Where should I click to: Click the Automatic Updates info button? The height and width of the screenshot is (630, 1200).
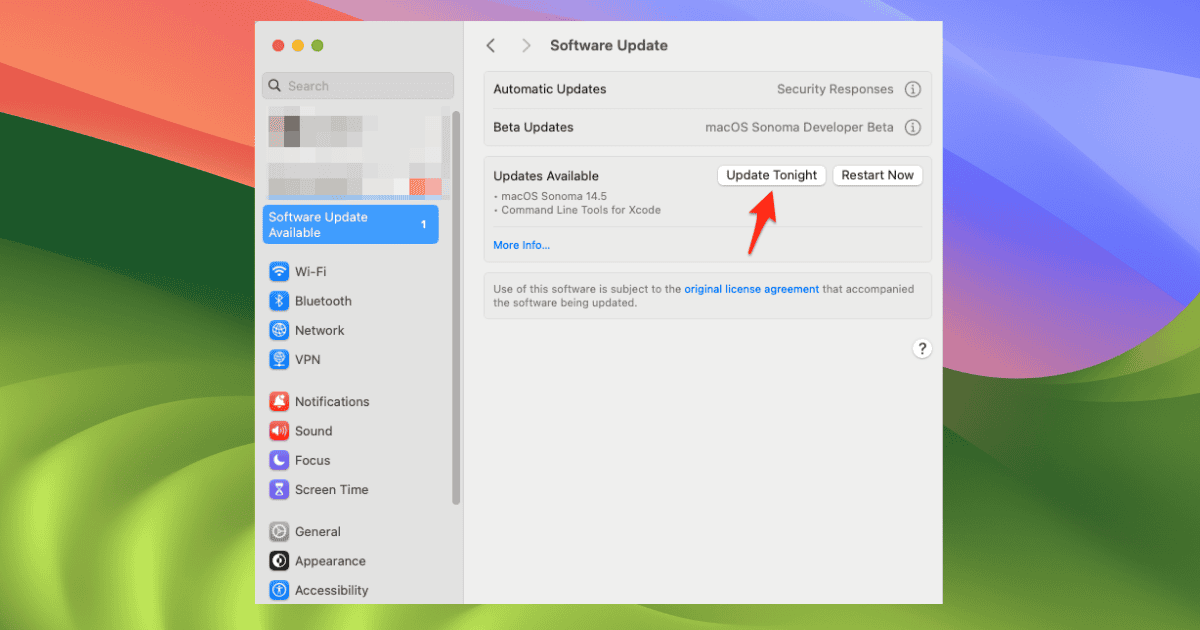912,89
